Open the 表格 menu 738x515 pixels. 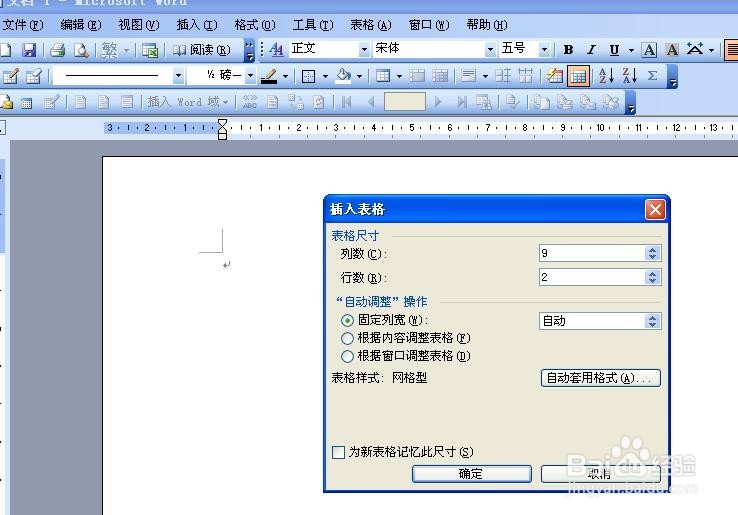(371, 24)
